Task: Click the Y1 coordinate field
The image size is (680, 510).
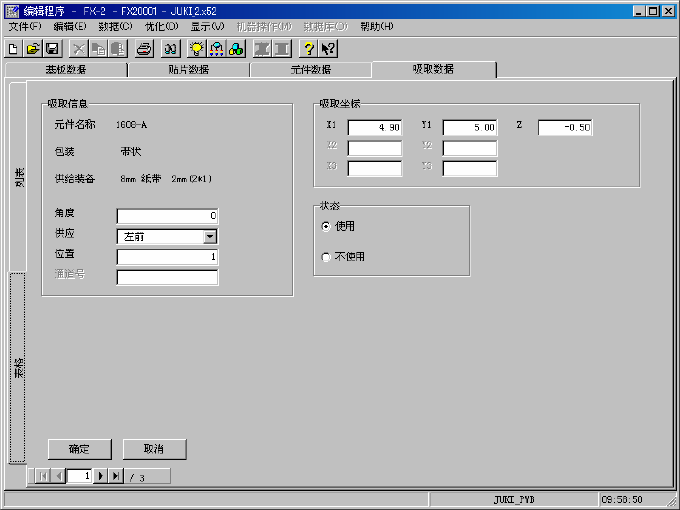Action: pos(470,128)
